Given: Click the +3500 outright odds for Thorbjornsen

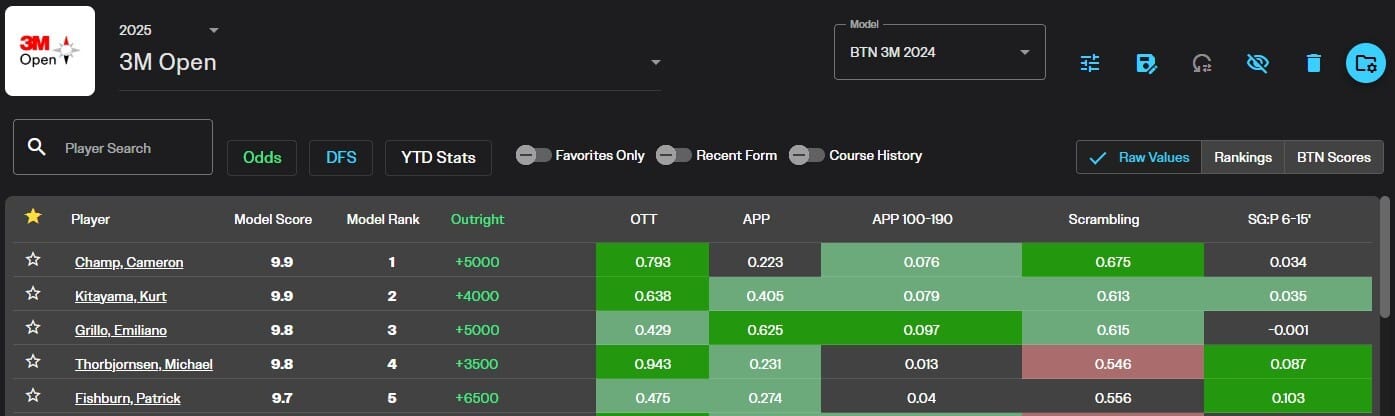Looking at the screenshot, I should [x=476, y=364].
